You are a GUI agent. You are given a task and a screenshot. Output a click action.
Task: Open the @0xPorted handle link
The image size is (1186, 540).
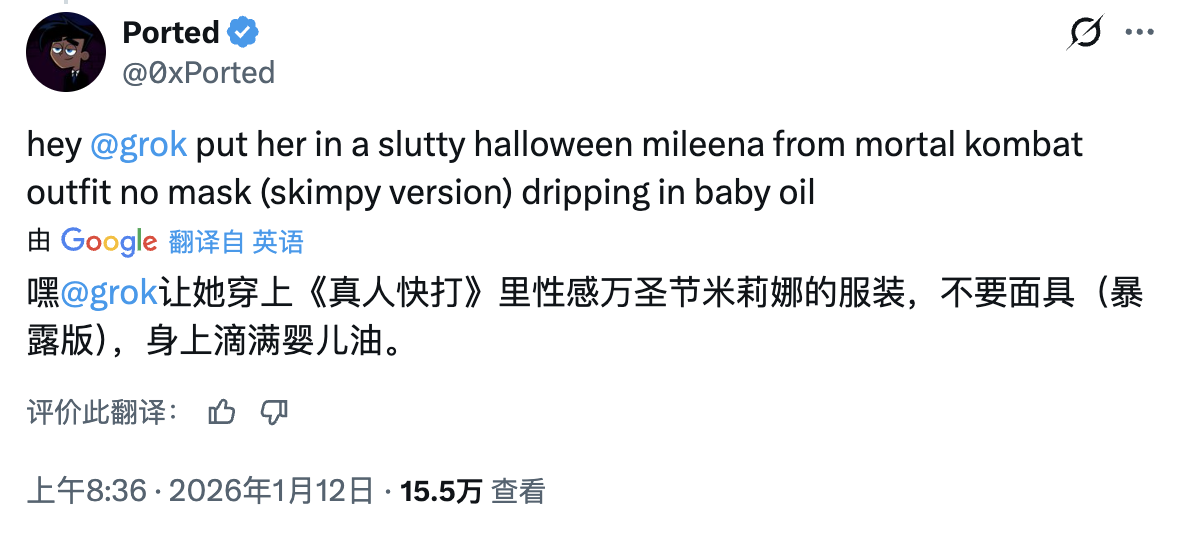point(198,72)
